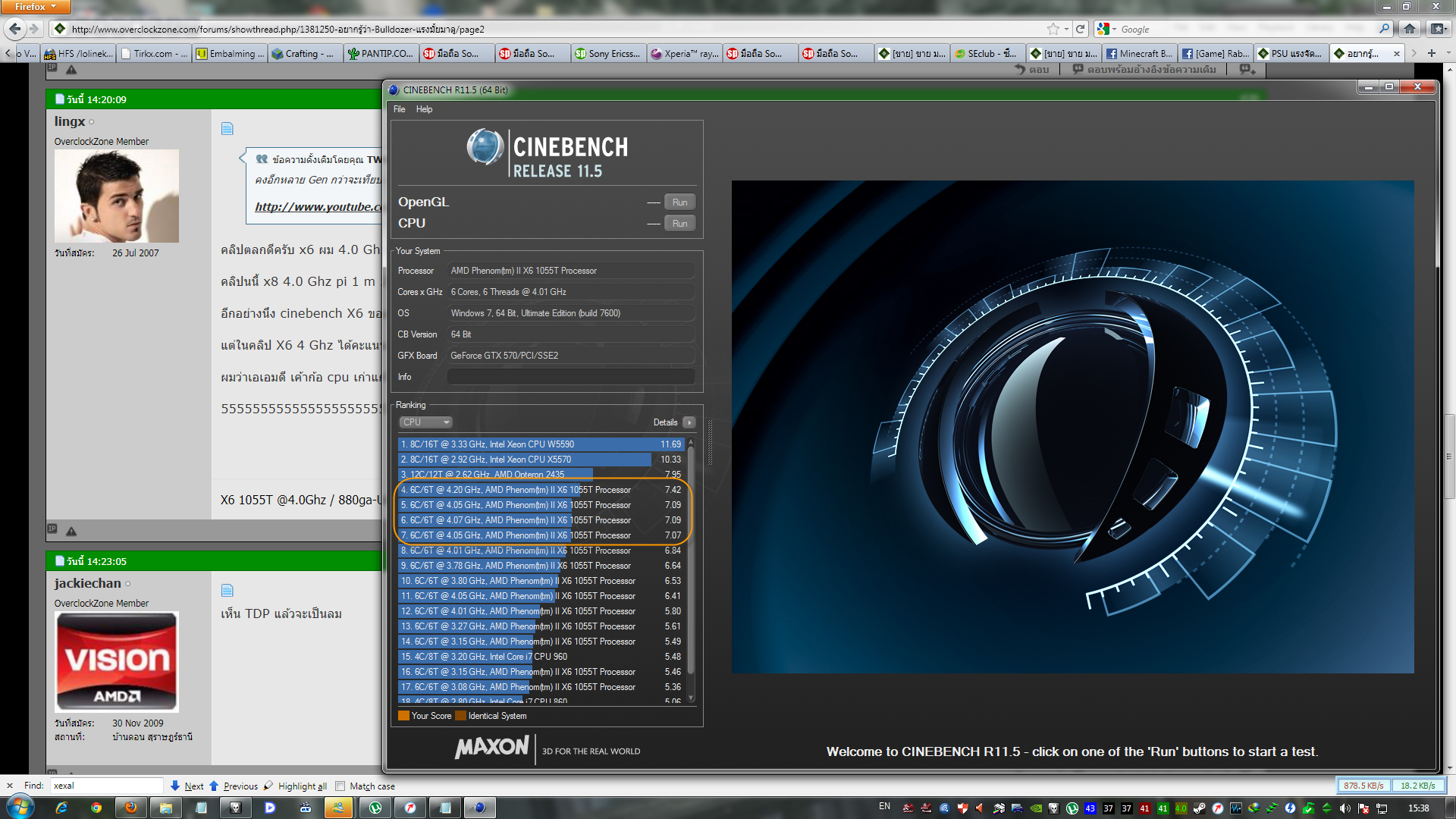Reload the page with refresh icon
The width and height of the screenshot is (1456, 819).
click(x=1081, y=29)
